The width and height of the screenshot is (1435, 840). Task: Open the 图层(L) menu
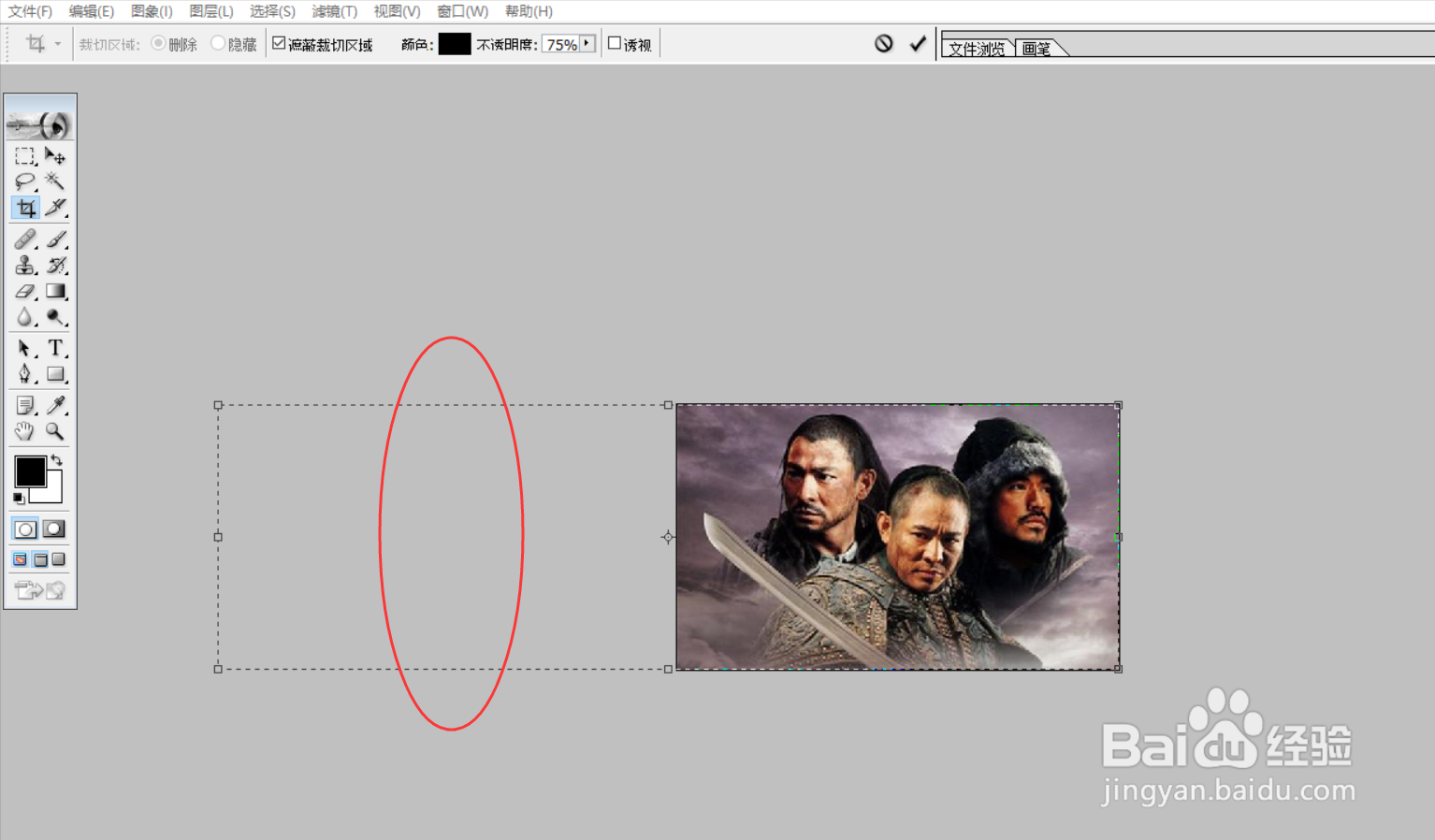pos(210,11)
